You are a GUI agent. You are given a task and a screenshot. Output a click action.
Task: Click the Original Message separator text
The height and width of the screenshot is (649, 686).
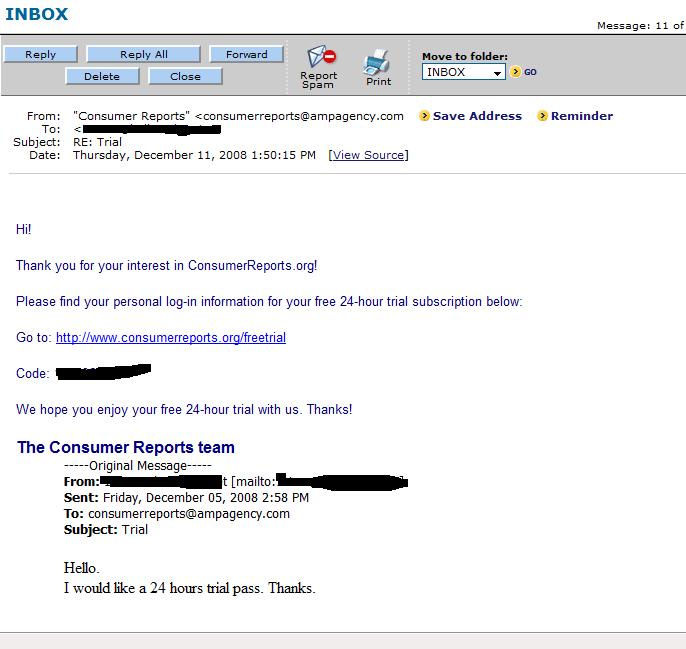(x=138, y=466)
